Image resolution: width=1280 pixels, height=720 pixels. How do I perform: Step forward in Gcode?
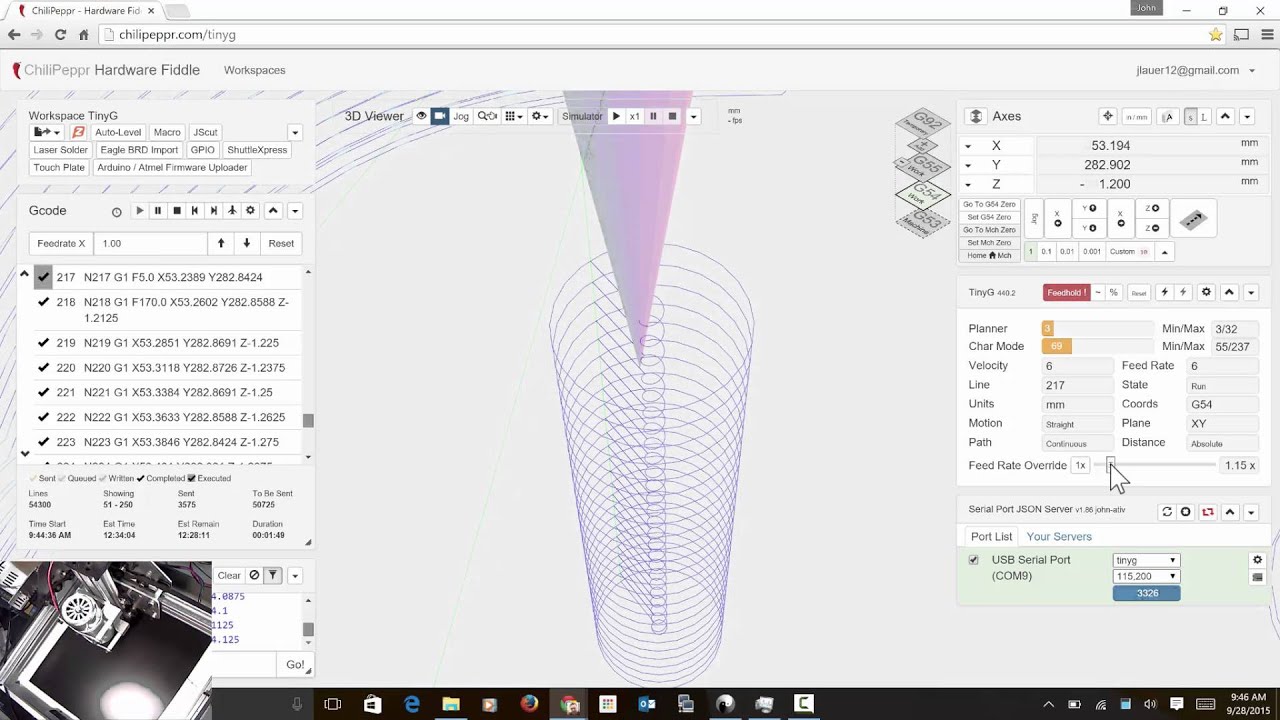[213, 211]
